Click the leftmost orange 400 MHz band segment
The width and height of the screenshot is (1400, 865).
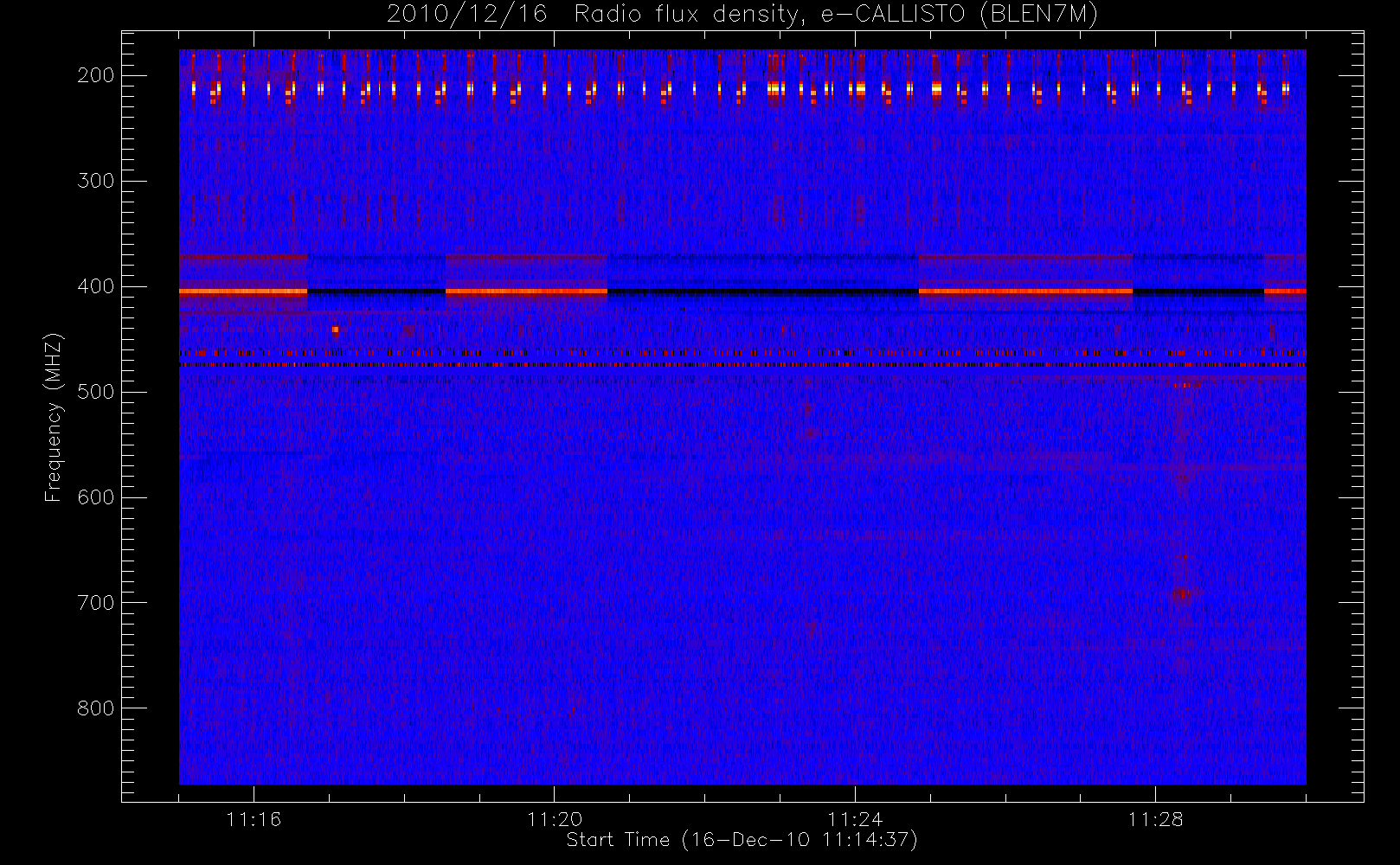pyautogui.click(x=243, y=292)
